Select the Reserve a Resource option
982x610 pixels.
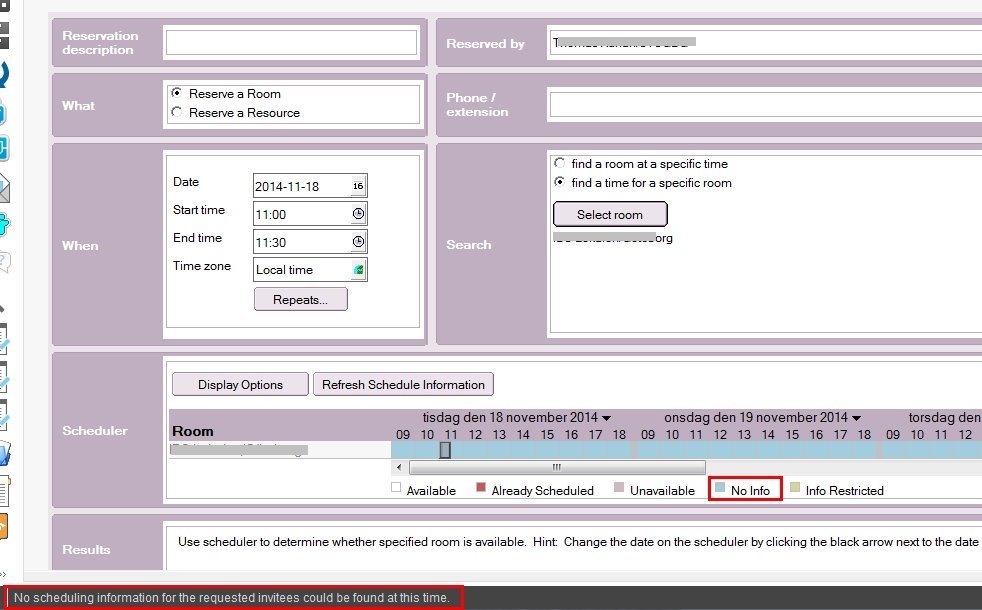pyautogui.click(x=177, y=113)
